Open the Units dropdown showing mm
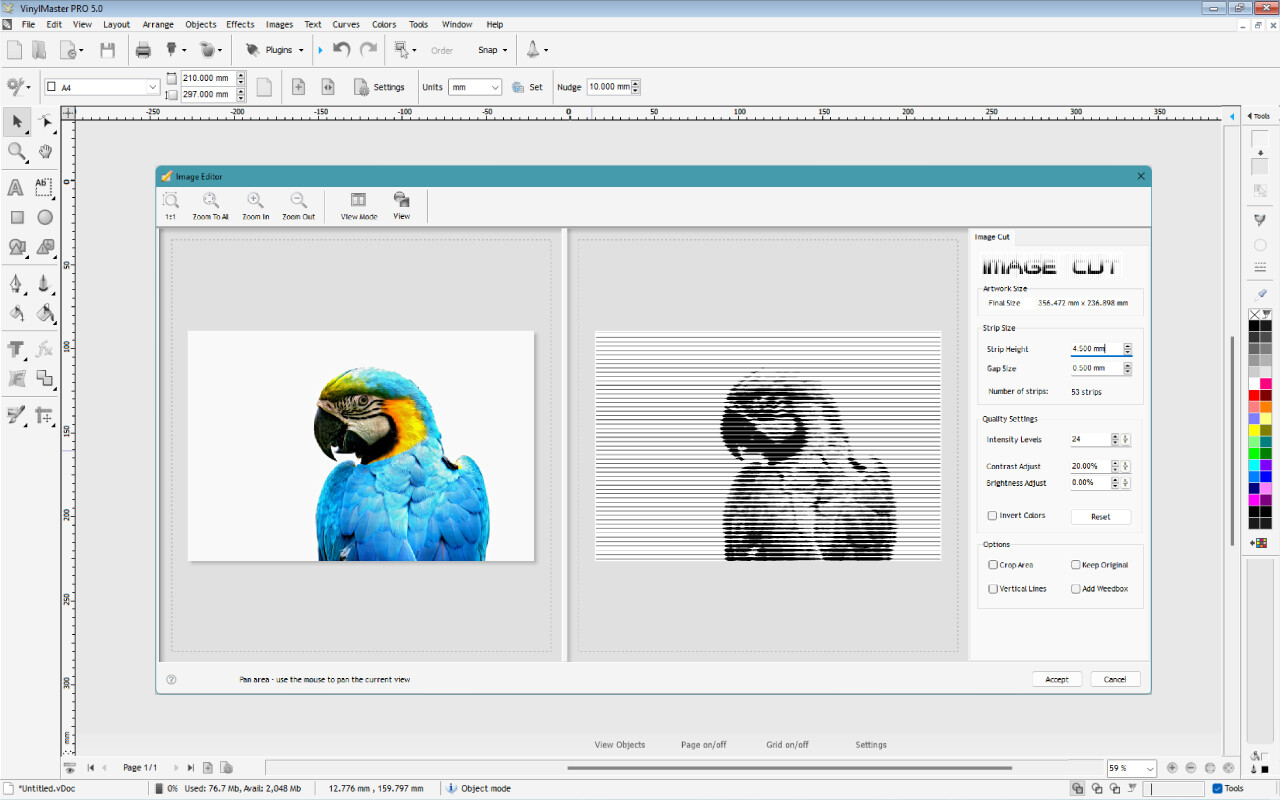The image size is (1280, 800). 475,87
